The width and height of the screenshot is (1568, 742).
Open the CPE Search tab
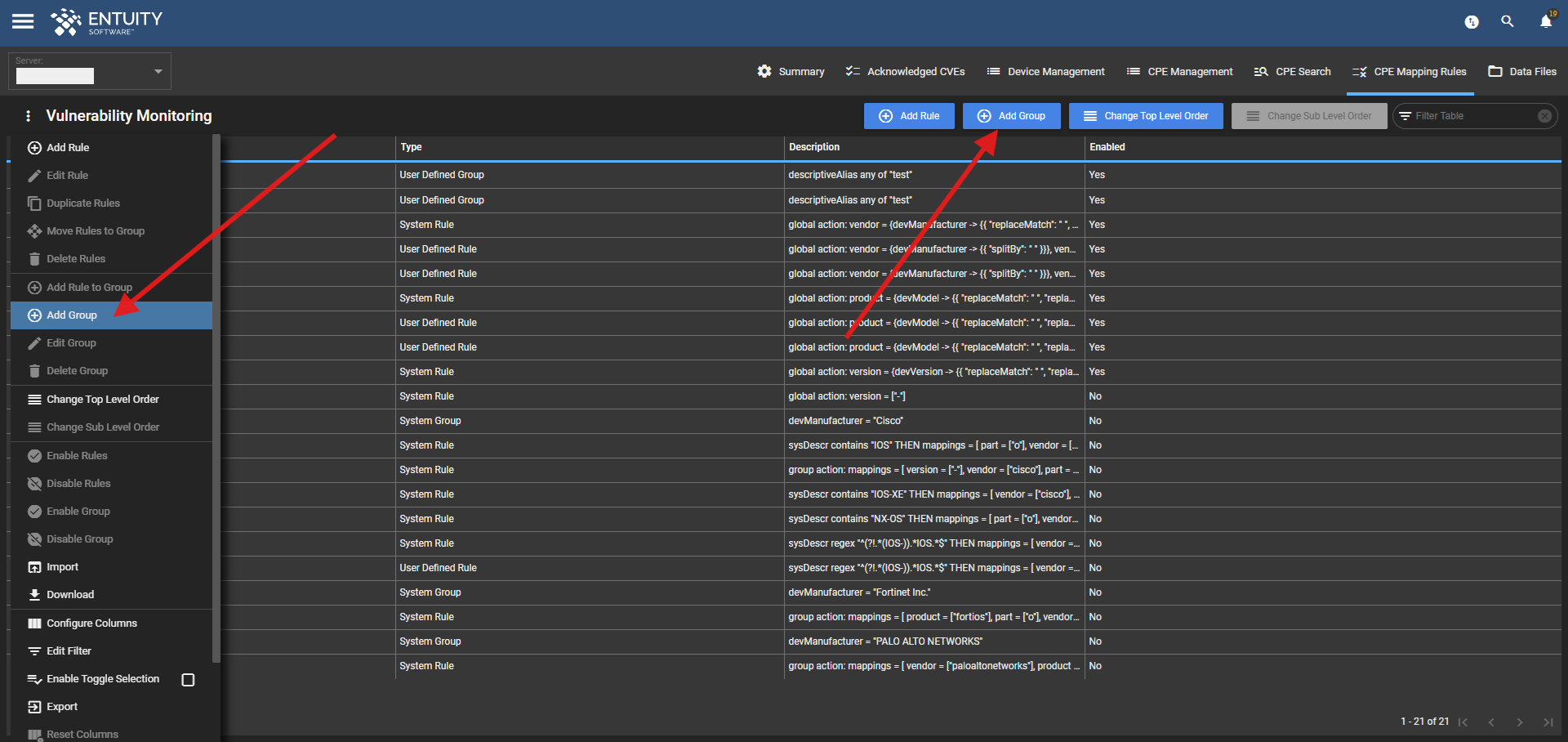(x=1292, y=71)
